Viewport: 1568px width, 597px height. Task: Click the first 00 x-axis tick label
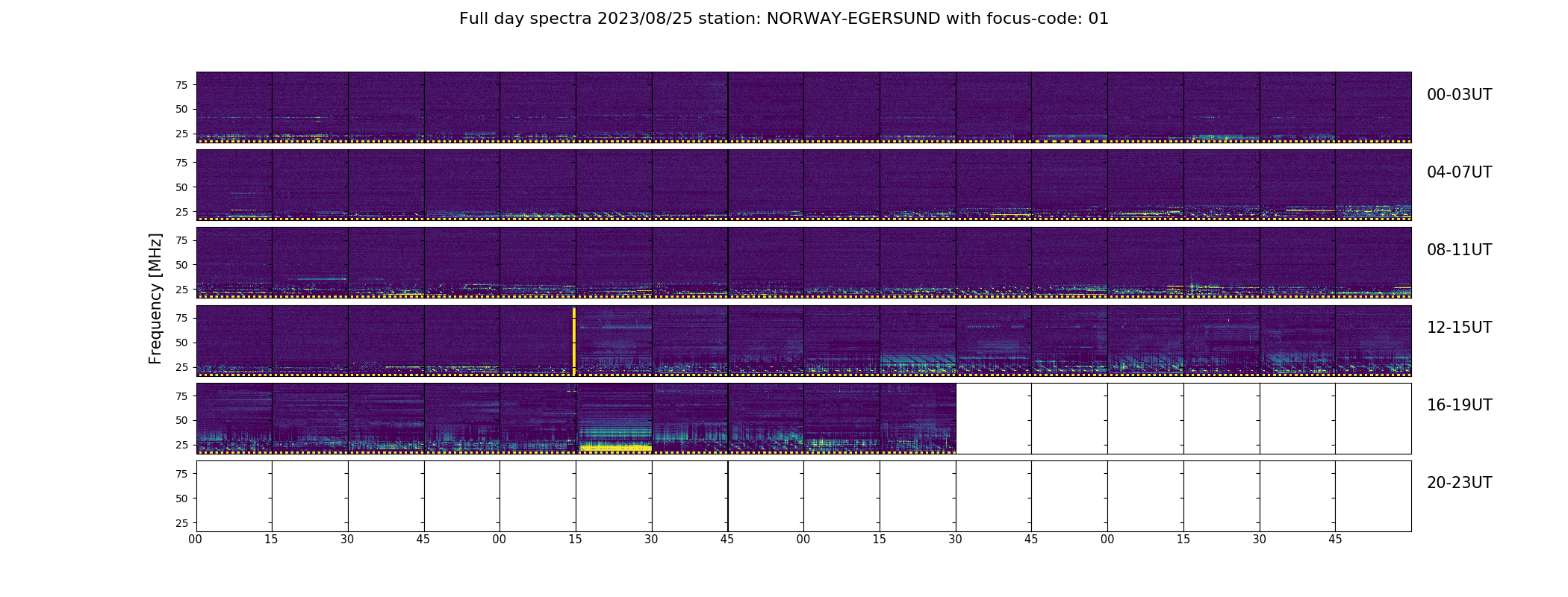click(196, 539)
